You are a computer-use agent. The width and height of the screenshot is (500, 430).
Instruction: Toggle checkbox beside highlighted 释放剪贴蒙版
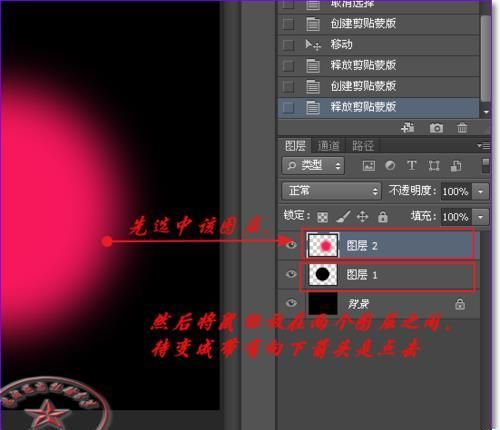tap(288, 107)
